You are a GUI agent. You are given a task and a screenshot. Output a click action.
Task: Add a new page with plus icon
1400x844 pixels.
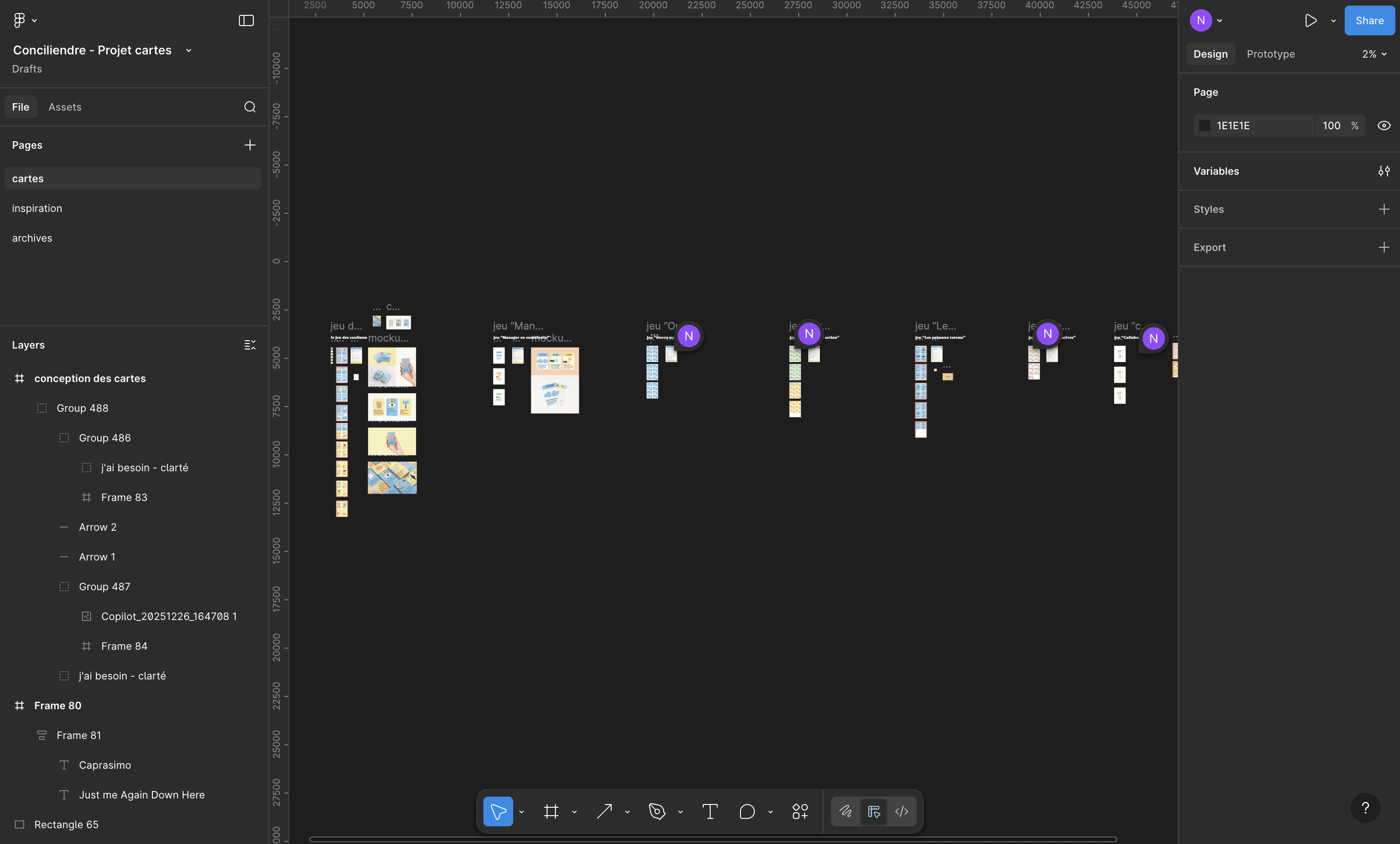click(x=250, y=145)
